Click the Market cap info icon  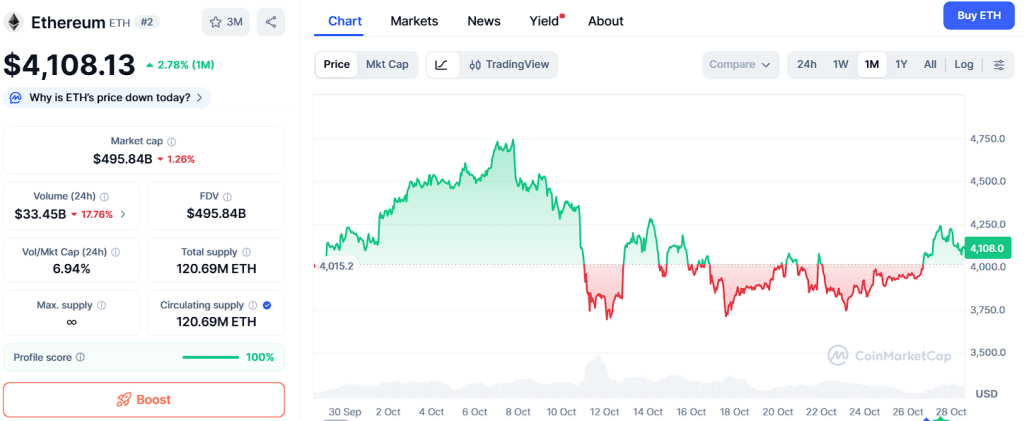[172, 142]
